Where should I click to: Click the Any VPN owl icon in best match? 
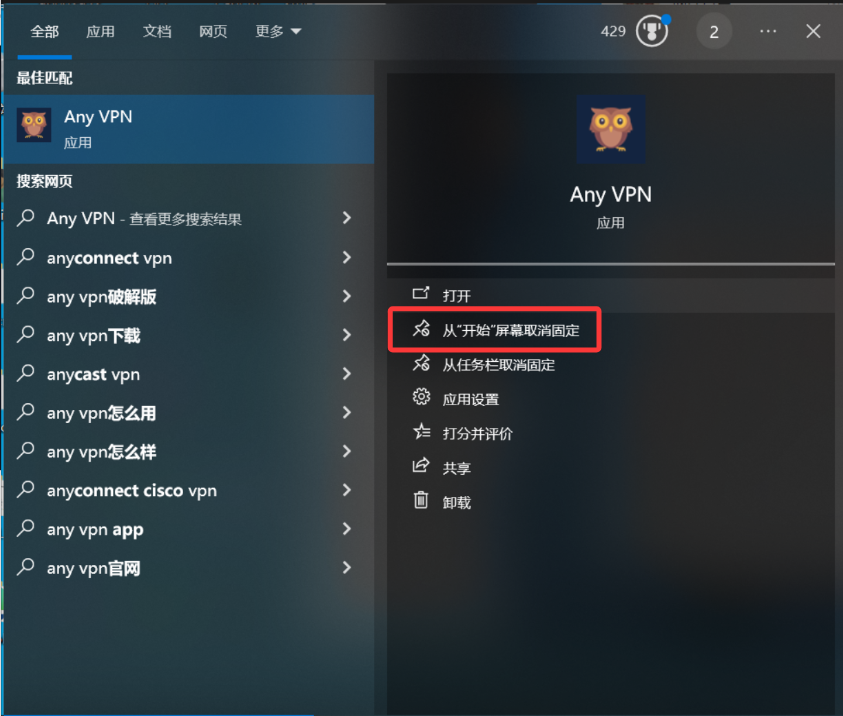pos(34,124)
